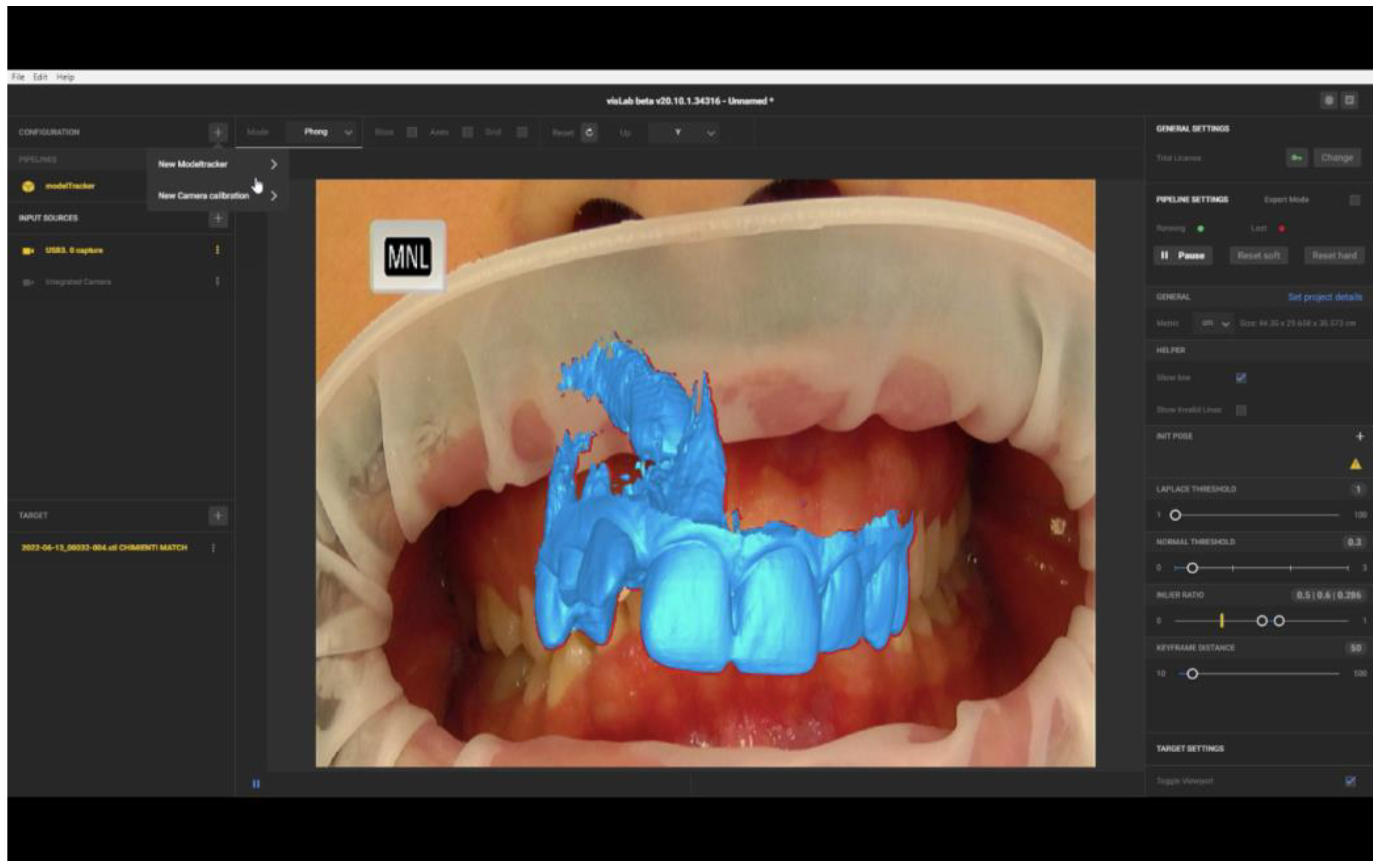Check the Show Invalid Lines checkbox

(1241, 410)
